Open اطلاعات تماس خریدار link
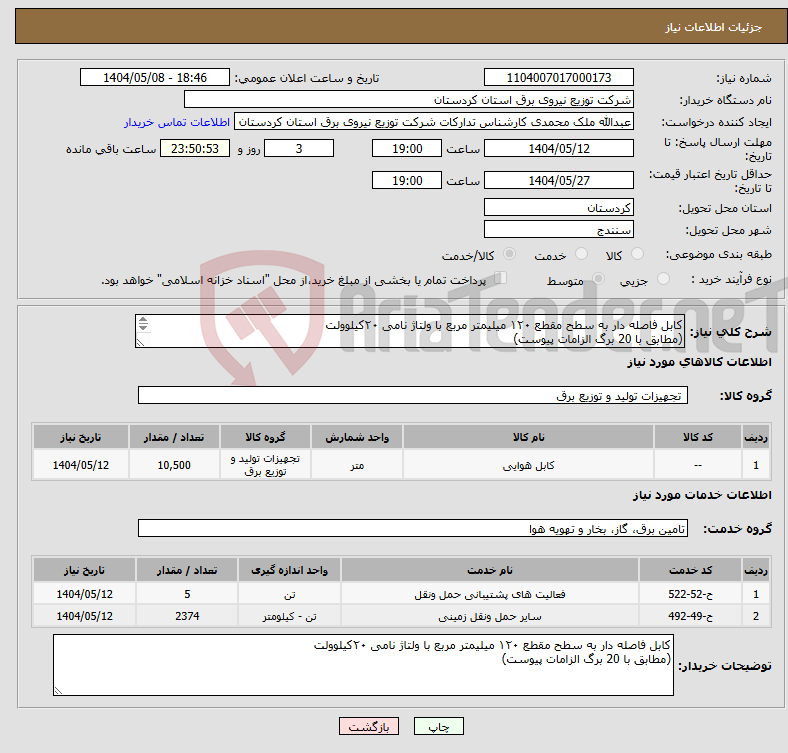788x753 pixels. point(177,122)
